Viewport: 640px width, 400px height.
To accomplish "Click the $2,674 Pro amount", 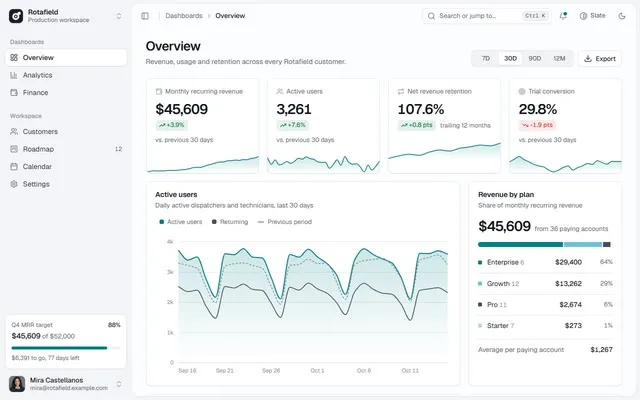I will pos(571,304).
